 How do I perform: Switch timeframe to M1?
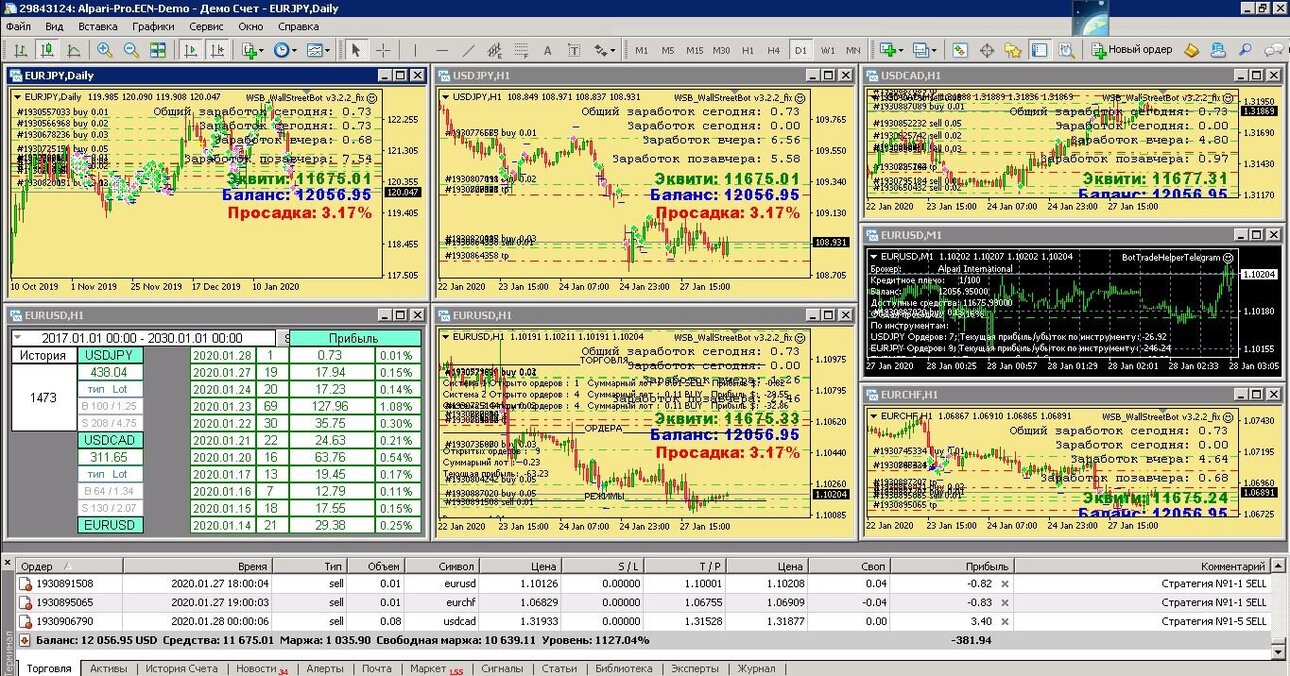point(641,50)
